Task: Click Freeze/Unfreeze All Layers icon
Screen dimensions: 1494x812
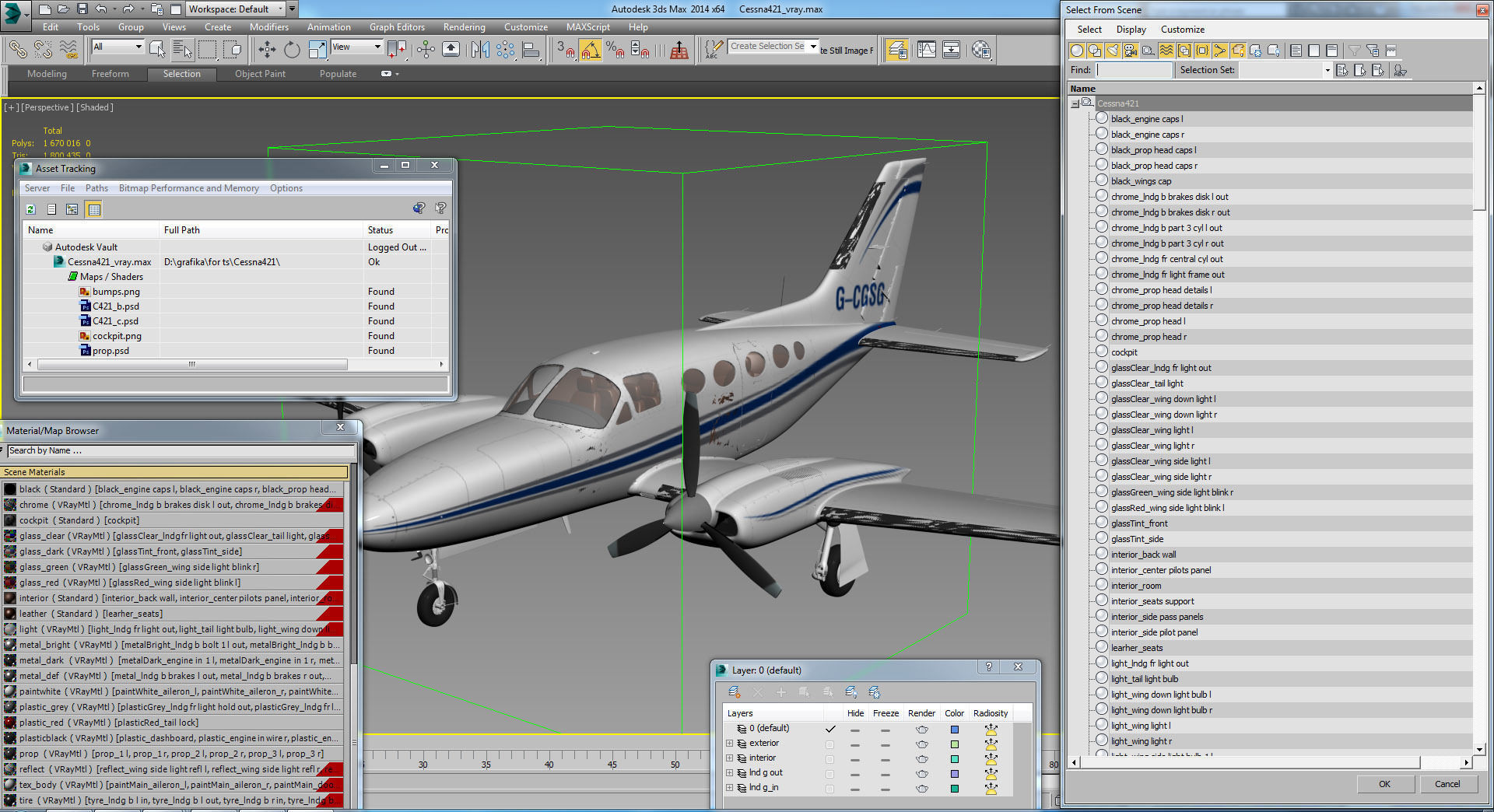Action: coord(875,692)
